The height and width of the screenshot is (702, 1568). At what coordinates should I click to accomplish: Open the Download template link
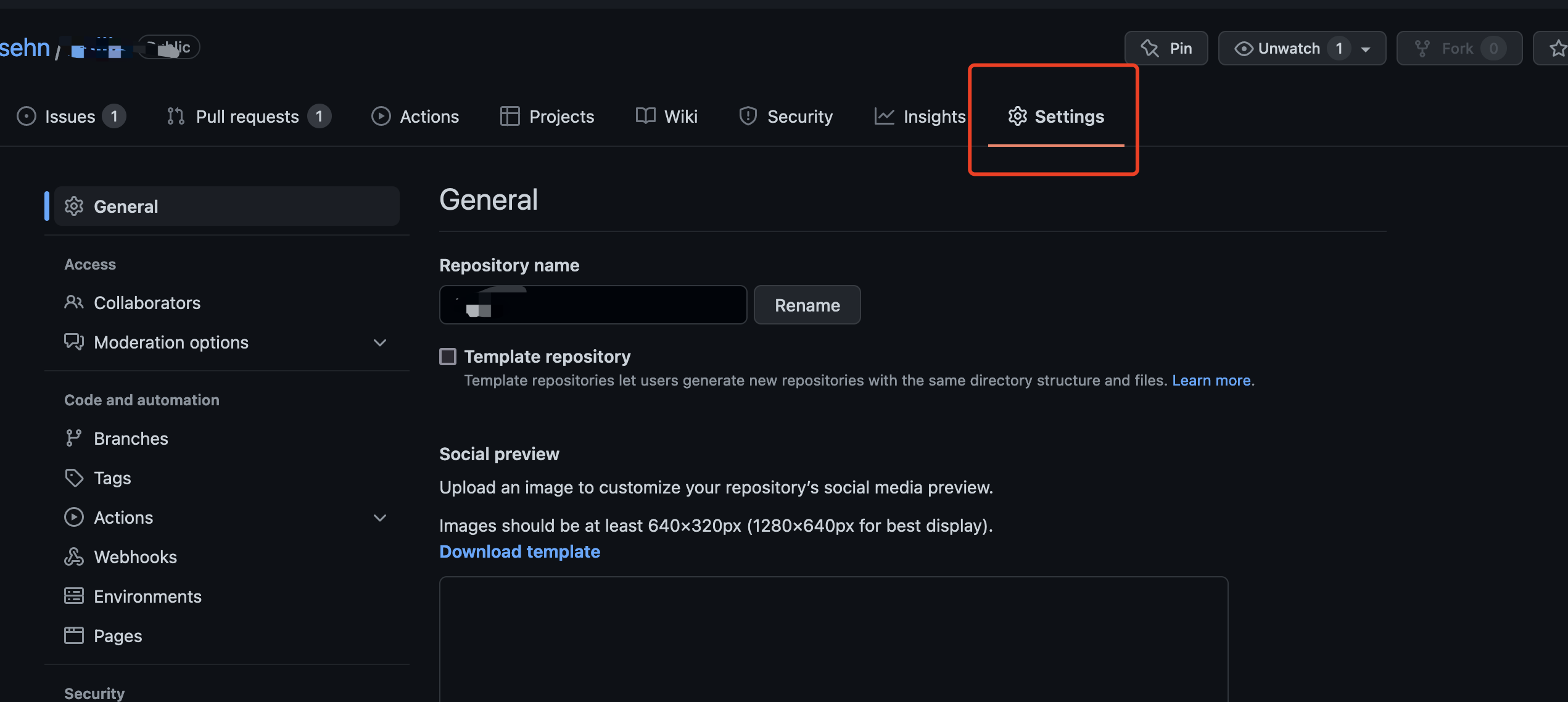coord(519,551)
